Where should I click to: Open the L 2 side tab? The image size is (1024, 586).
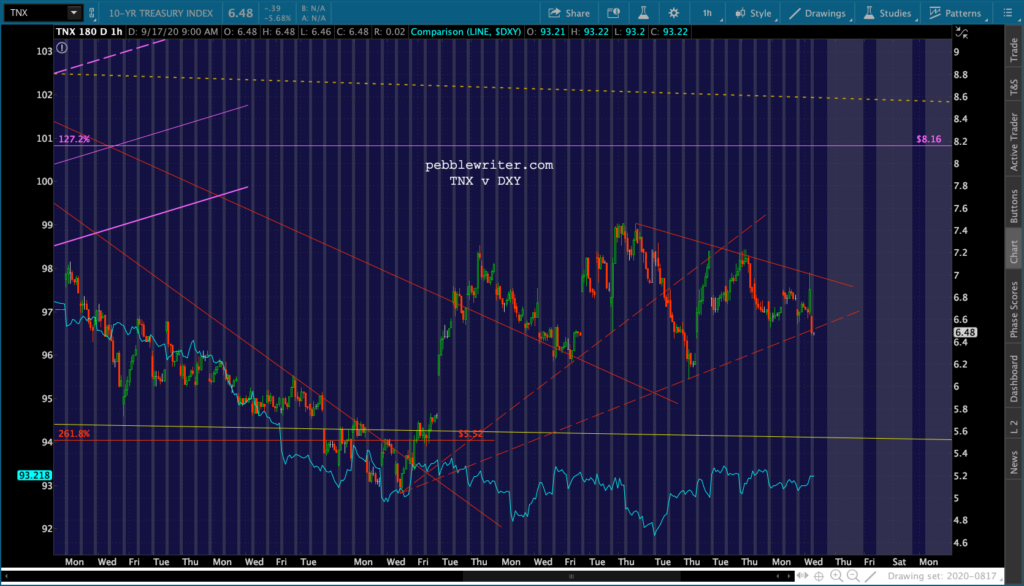pyautogui.click(x=1014, y=427)
